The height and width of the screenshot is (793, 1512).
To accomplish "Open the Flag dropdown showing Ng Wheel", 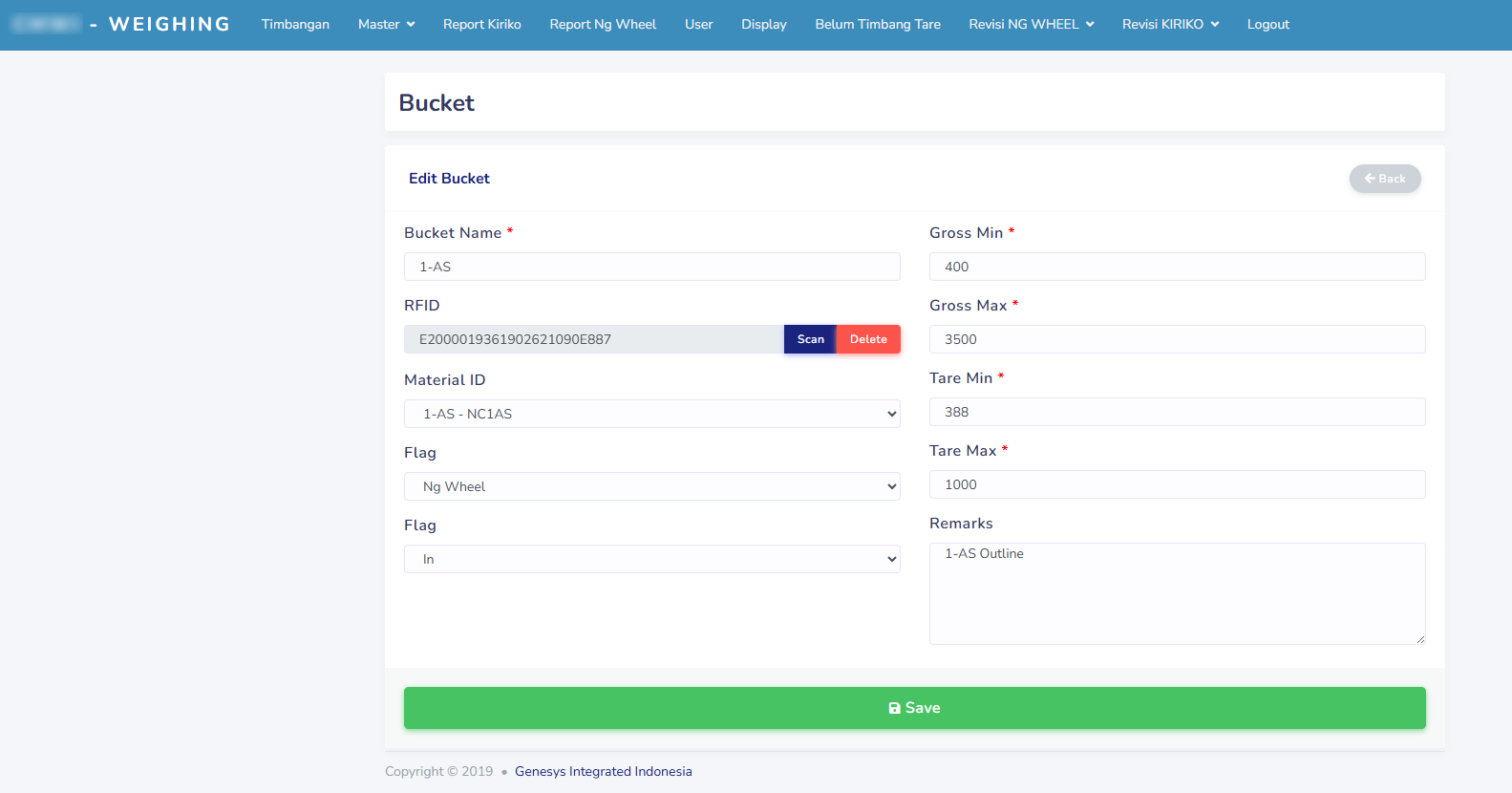I will [x=652, y=486].
